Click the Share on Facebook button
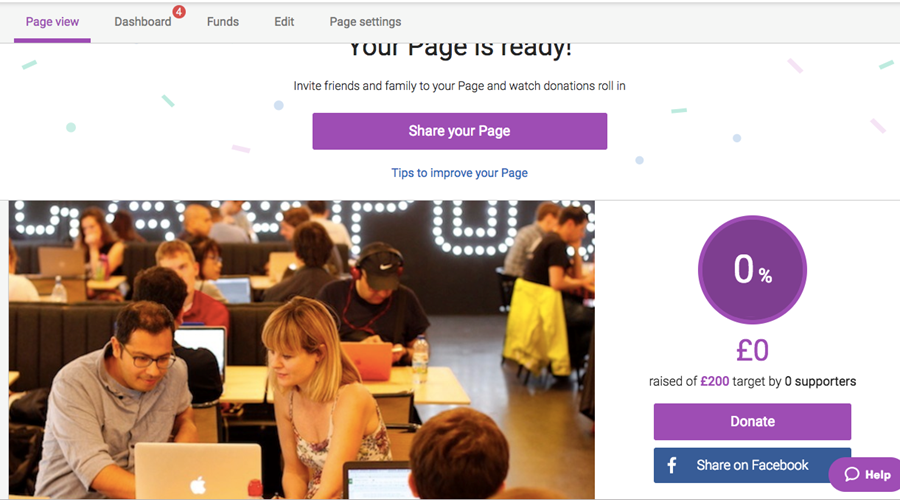Viewport: 900px width, 500px height. tap(752, 465)
